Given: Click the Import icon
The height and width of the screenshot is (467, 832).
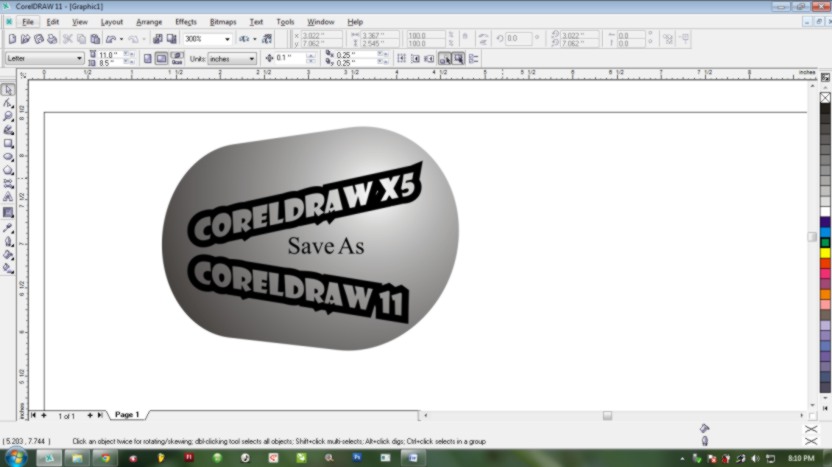Looking at the screenshot, I should 158,39.
